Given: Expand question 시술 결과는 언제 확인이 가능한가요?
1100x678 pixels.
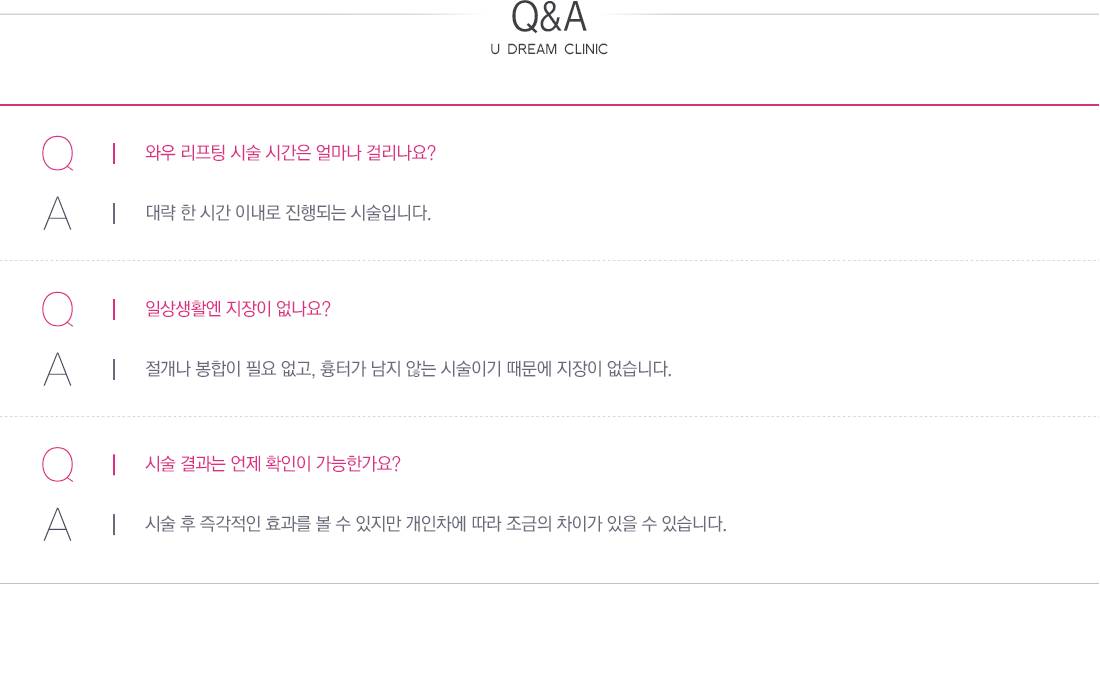Looking at the screenshot, I should [273, 464].
